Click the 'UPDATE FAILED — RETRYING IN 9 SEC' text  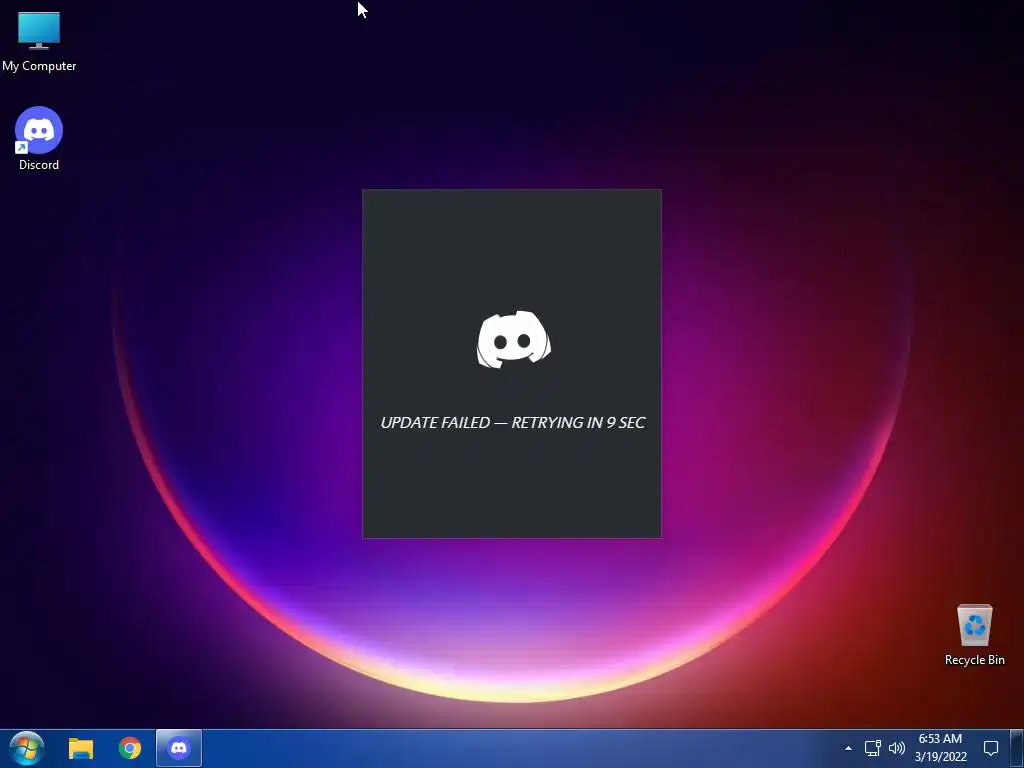[513, 423]
